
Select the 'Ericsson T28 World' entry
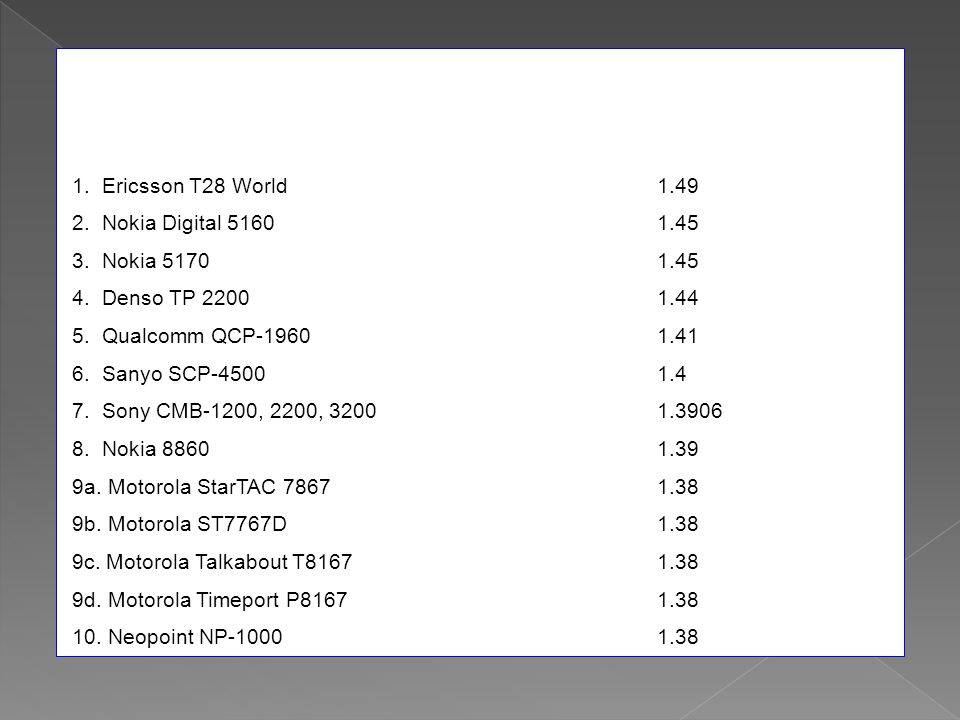[x=194, y=186]
